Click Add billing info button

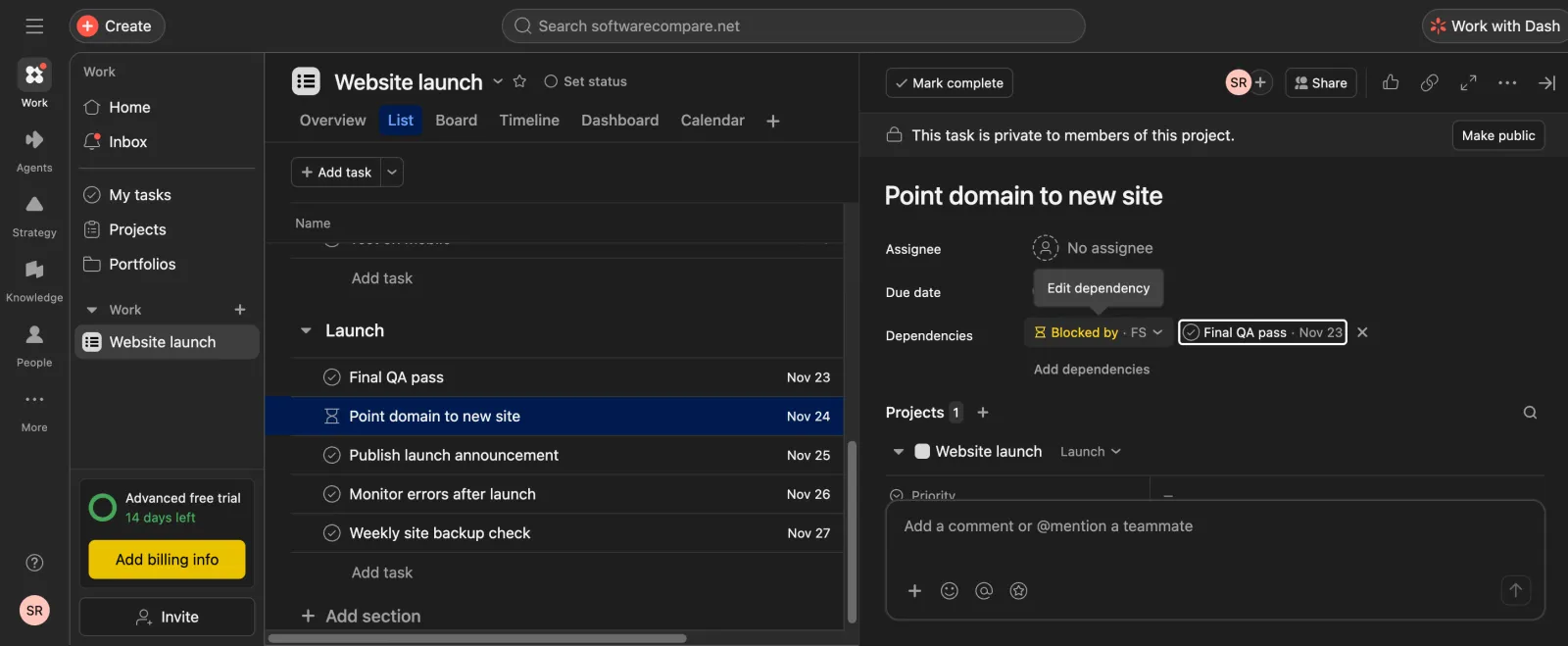click(167, 560)
